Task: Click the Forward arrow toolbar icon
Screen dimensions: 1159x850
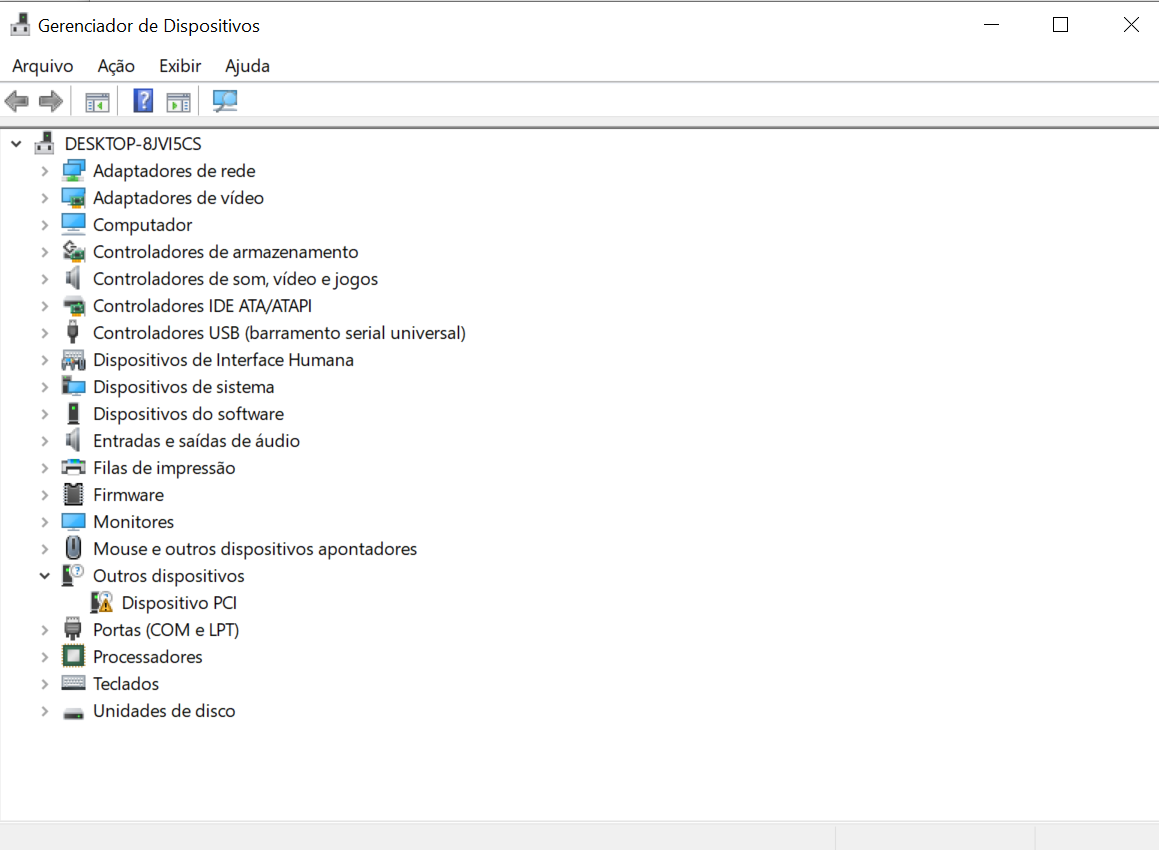Action: [x=50, y=101]
